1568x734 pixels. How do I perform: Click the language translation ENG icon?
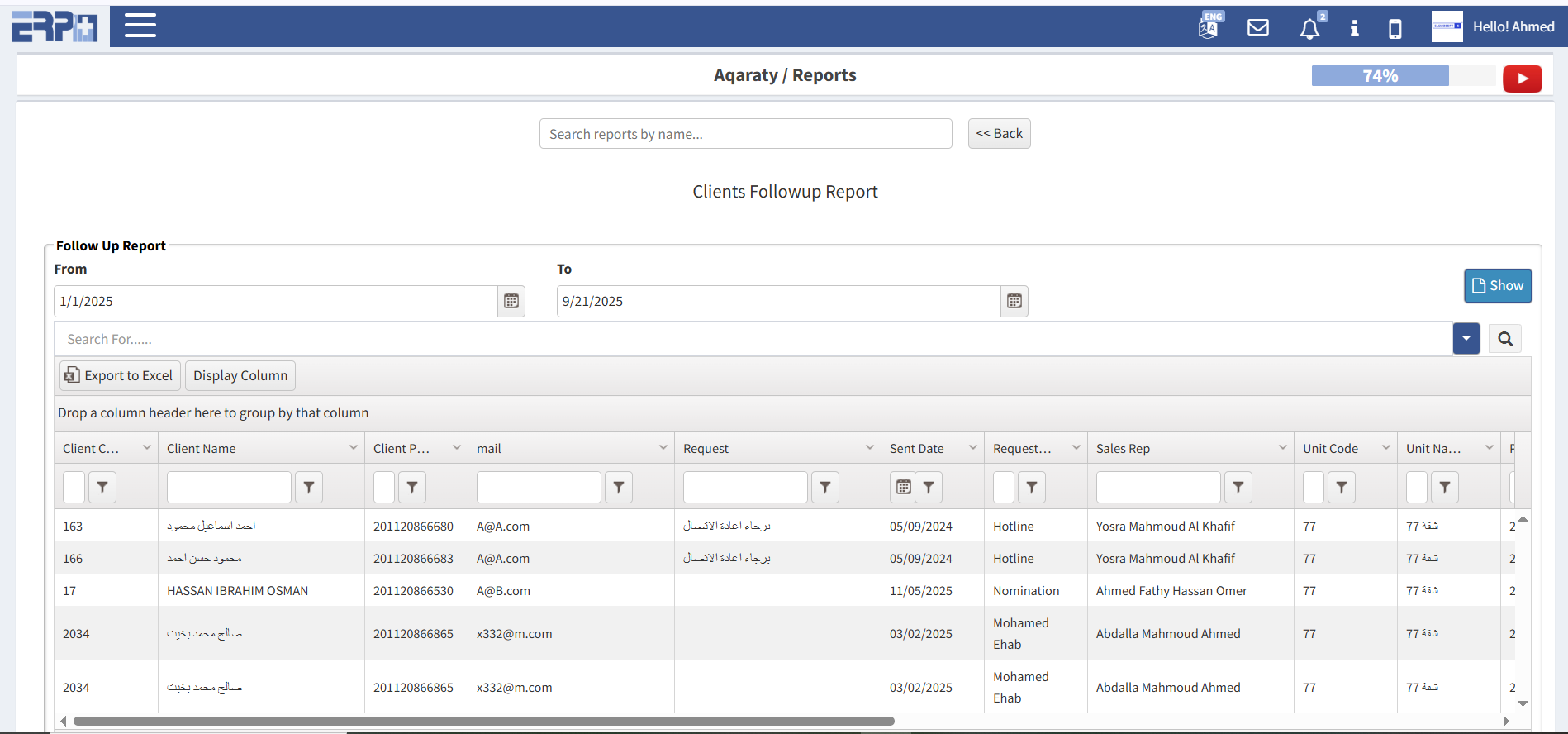tap(1209, 26)
